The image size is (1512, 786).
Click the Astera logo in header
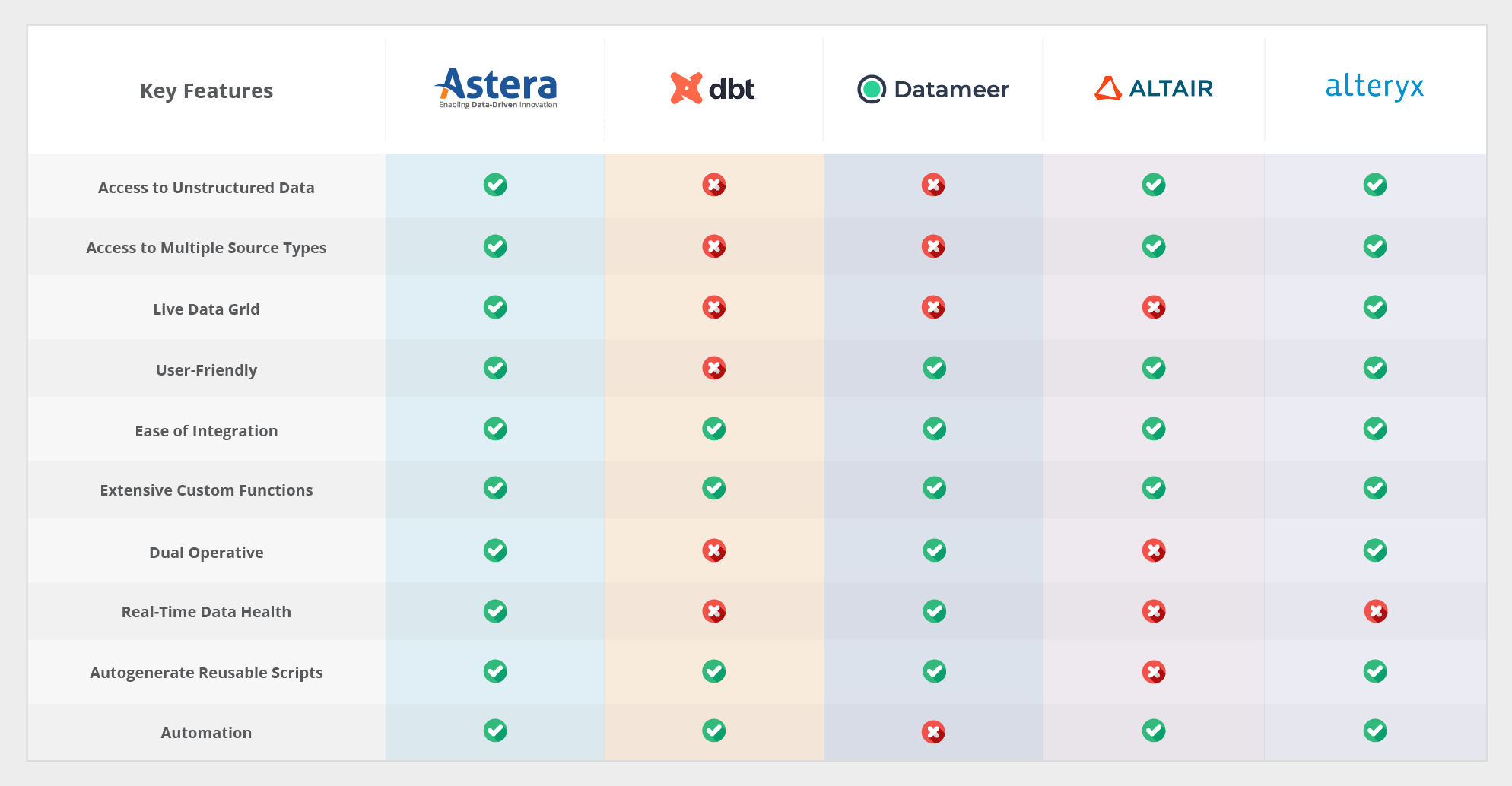tap(496, 88)
